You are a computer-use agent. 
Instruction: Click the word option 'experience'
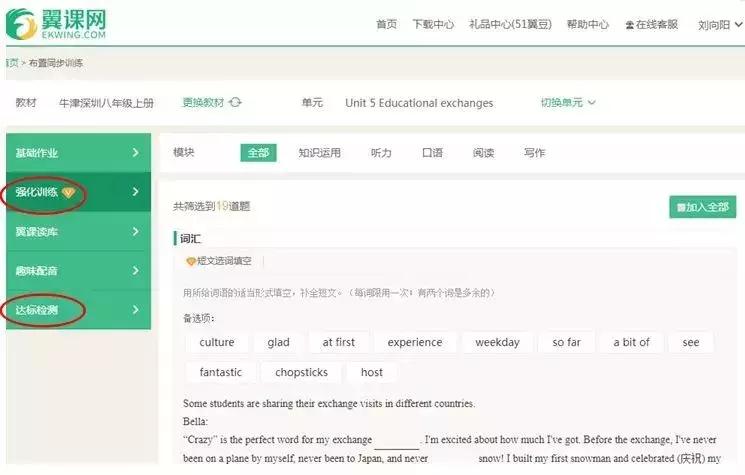pyautogui.click(x=415, y=342)
